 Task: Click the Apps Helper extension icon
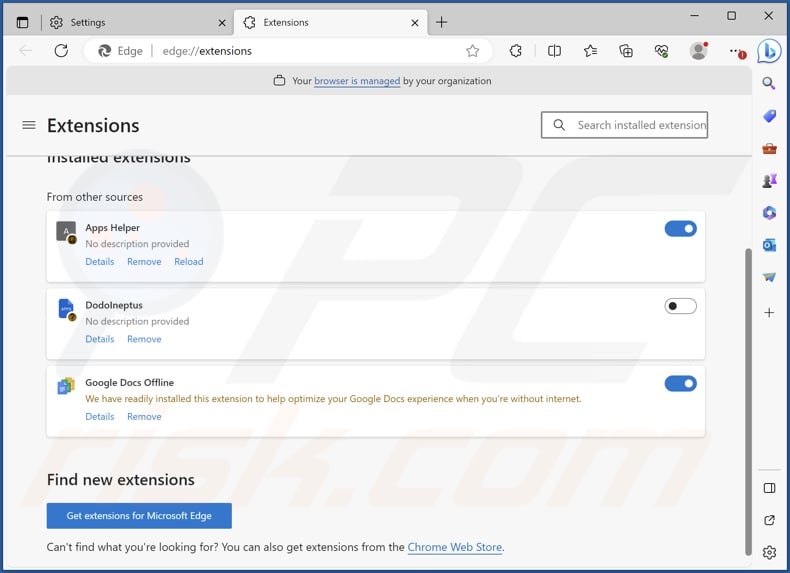[66, 232]
